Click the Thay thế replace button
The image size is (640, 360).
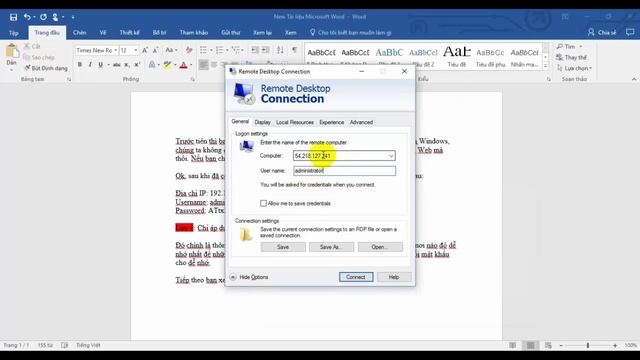(571, 57)
